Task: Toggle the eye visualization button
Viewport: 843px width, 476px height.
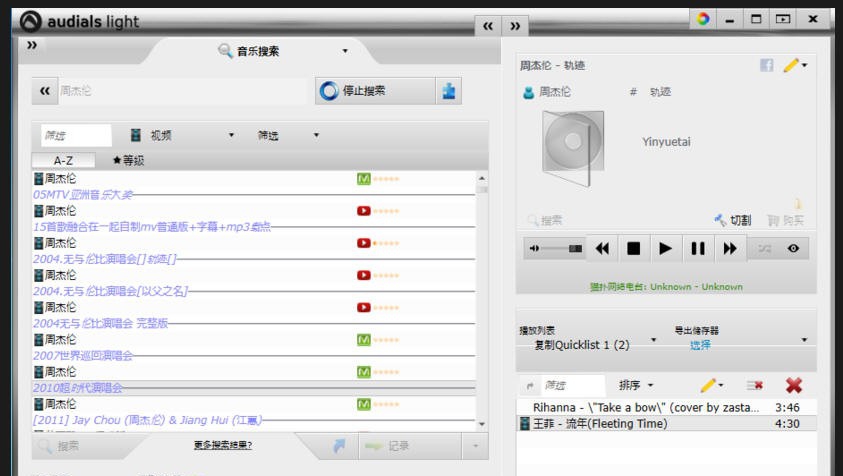Action: coord(793,248)
